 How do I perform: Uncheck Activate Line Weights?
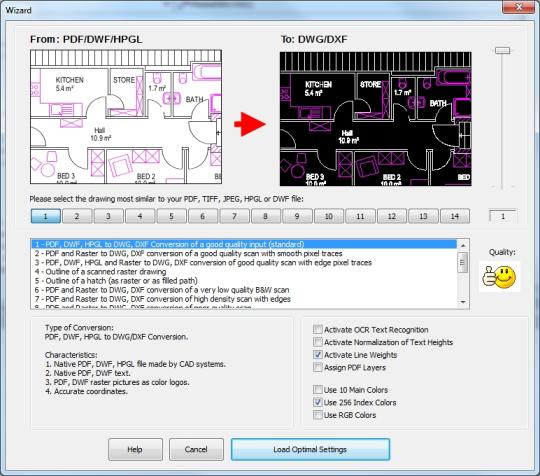tap(318, 355)
